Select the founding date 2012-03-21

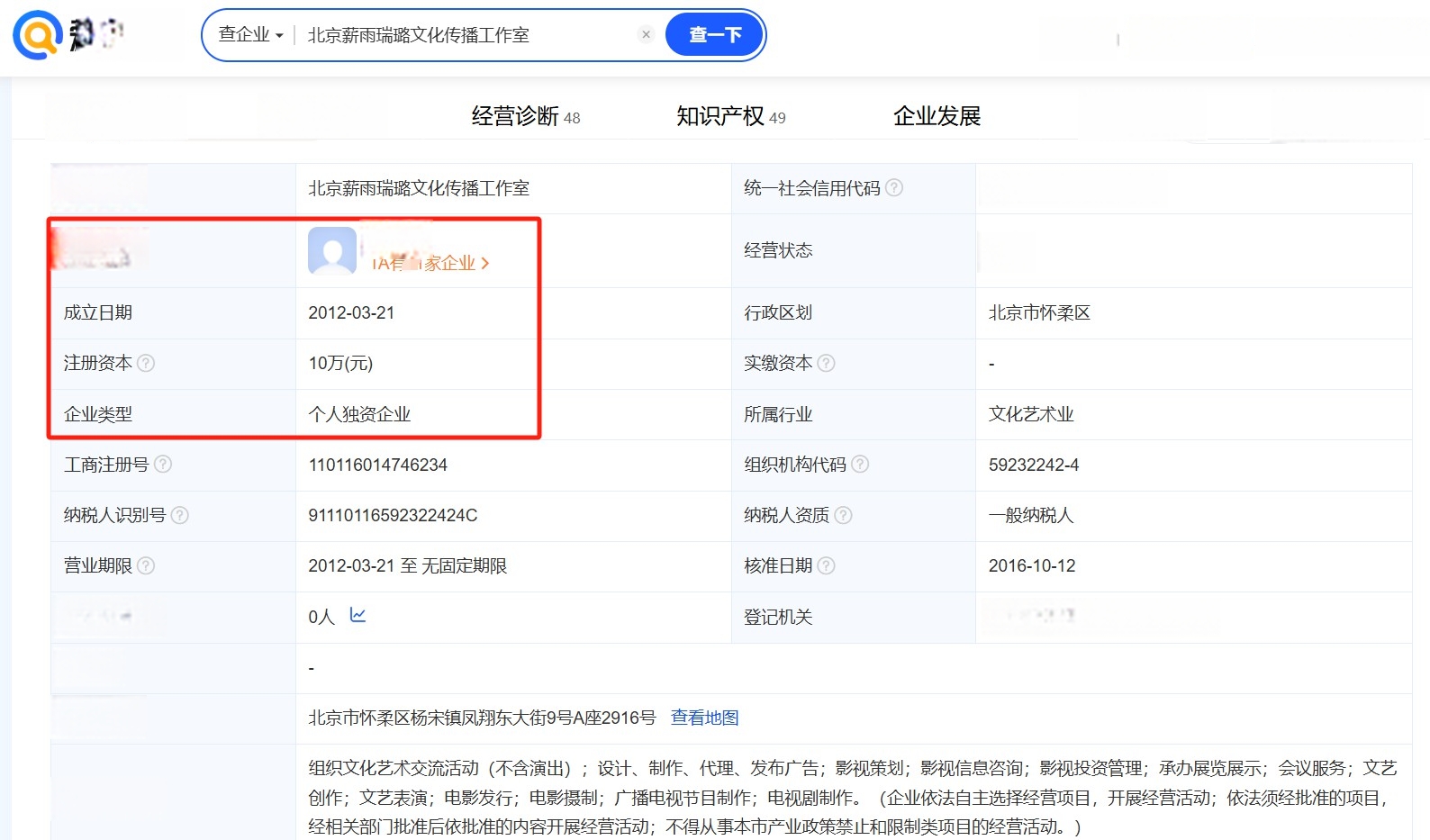351,312
